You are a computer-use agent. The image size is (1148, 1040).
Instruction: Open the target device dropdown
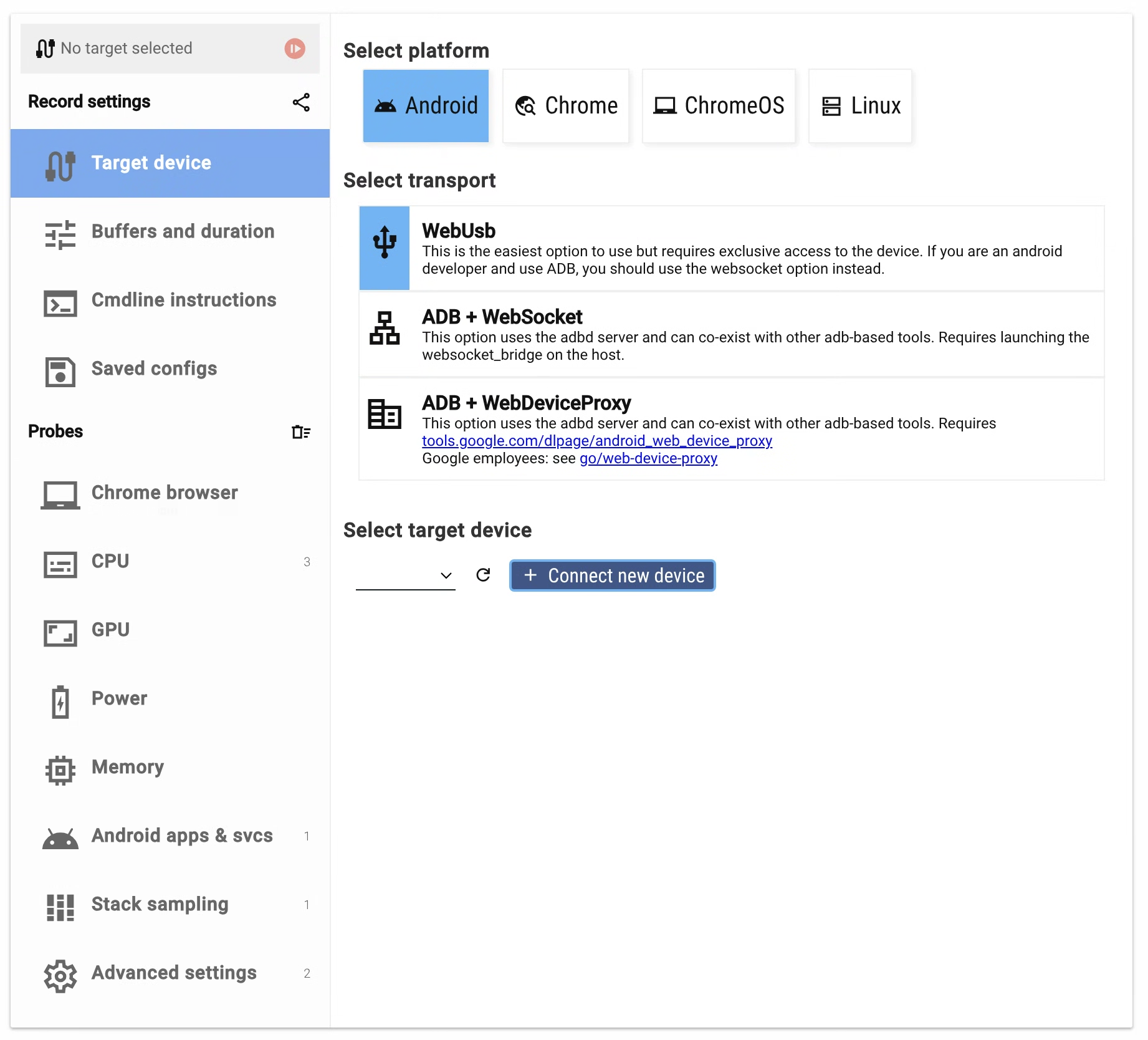click(405, 575)
